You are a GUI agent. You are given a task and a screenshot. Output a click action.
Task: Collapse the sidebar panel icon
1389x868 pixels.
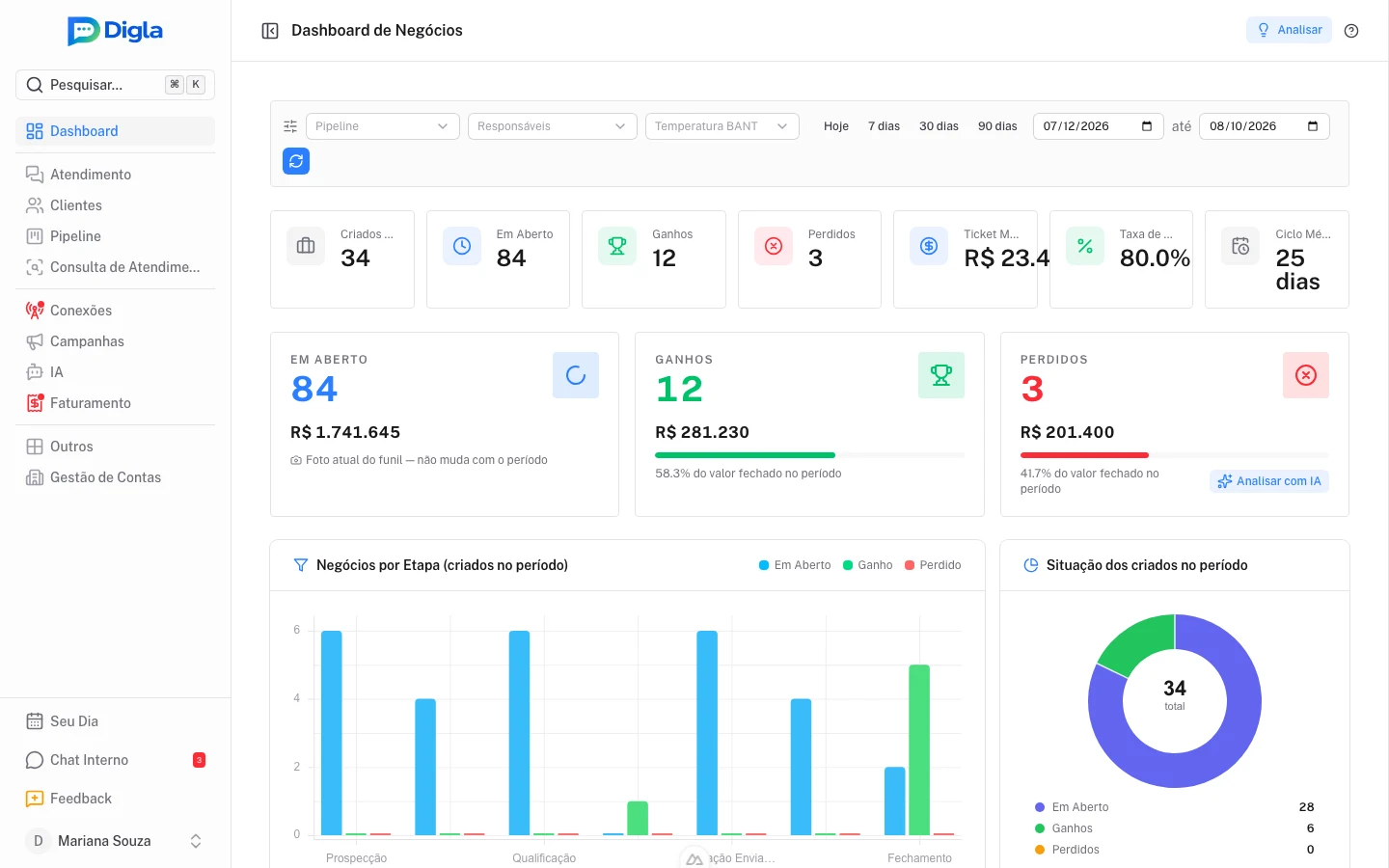(x=270, y=31)
